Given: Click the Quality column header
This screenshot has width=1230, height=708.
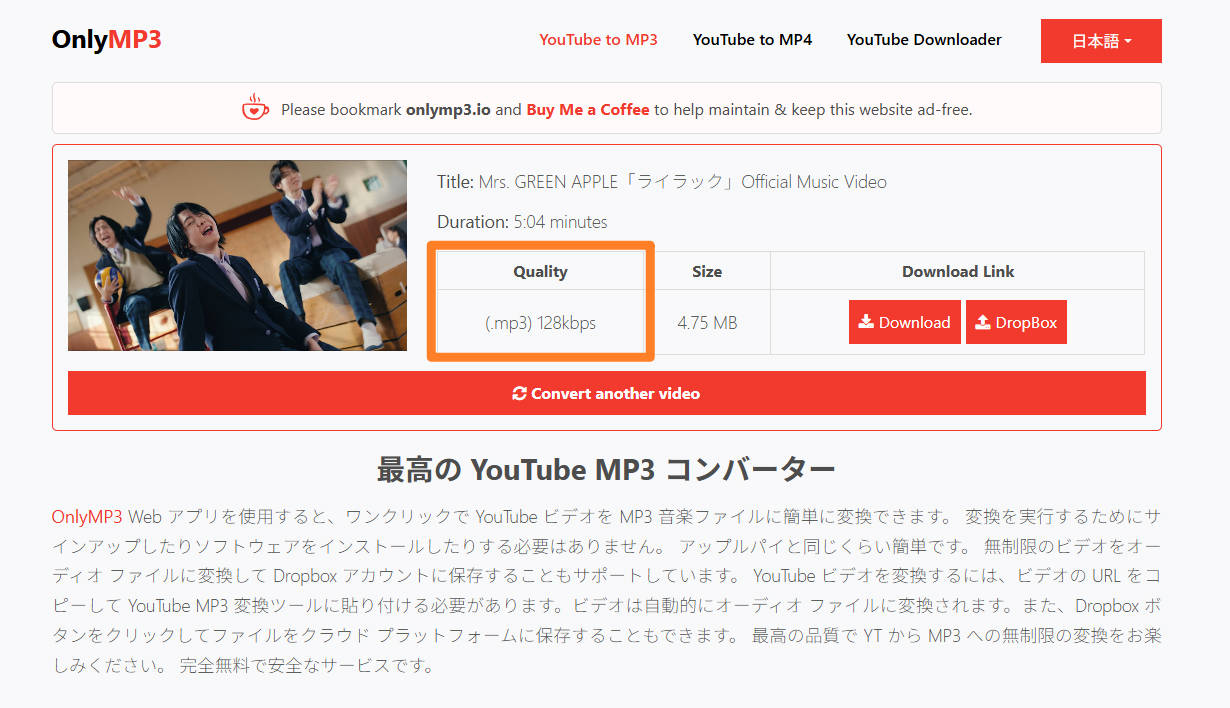Looking at the screenshot, I should 540,270.
